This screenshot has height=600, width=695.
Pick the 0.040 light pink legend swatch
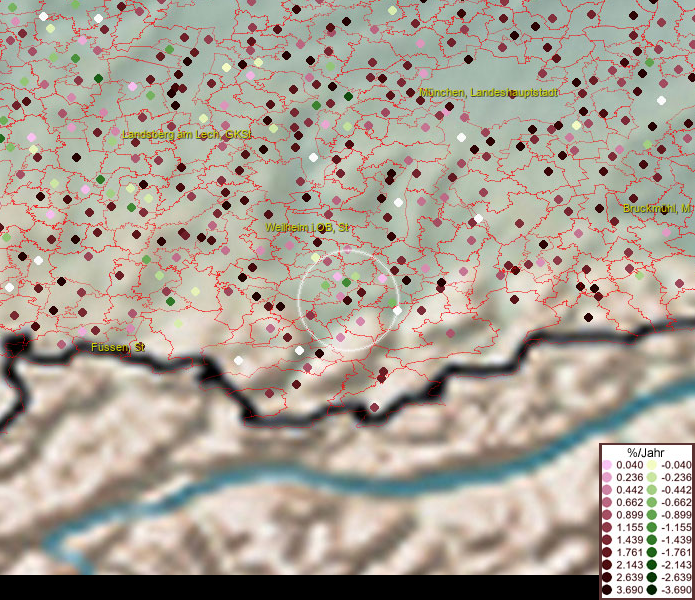click(x=608, y=465)
